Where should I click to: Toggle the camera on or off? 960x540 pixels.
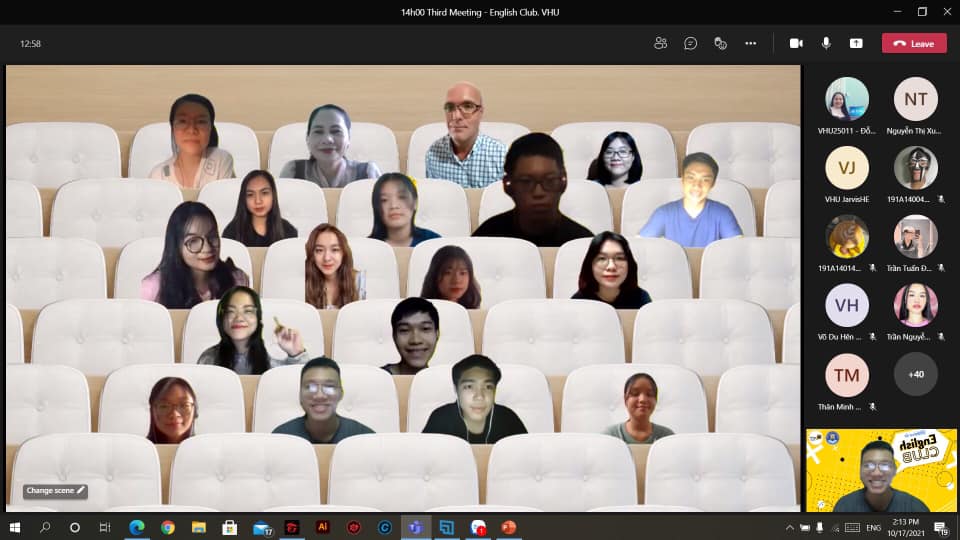pos(796,43)
